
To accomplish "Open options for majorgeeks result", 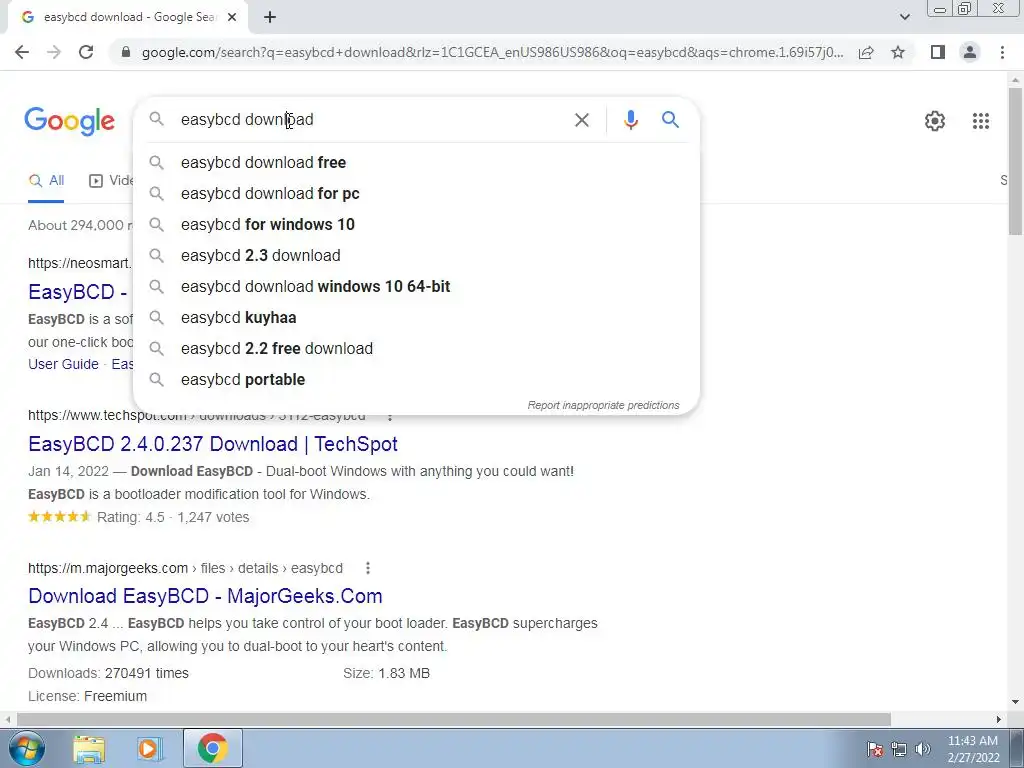I will [368, 568].
